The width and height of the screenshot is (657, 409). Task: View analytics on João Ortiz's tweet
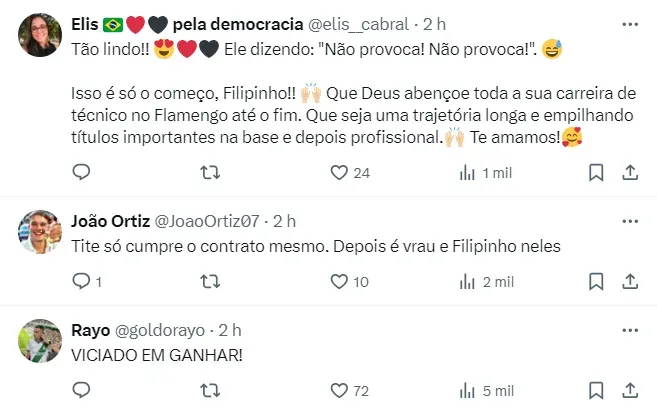coord(467,282)
